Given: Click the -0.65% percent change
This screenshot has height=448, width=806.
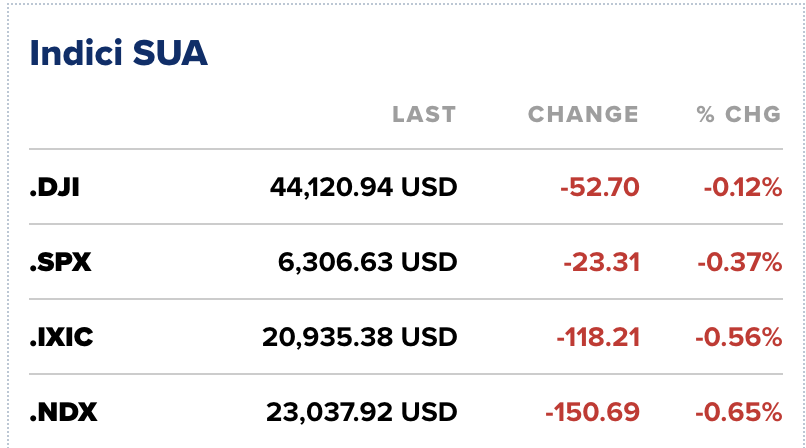Looking at the screenshot, I should pyautogui.click(x=740, y=412).
